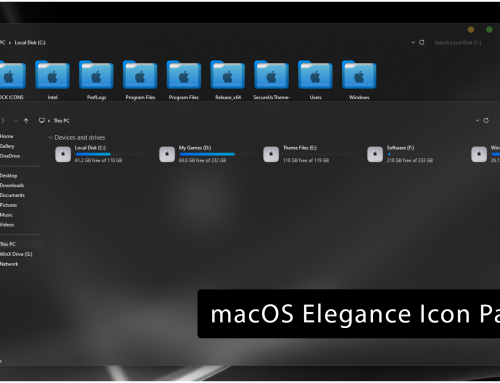The height and width of the screenshot is (383, 500).
Task: Open Pictures in the sidebar
Action: click(9, 205)
